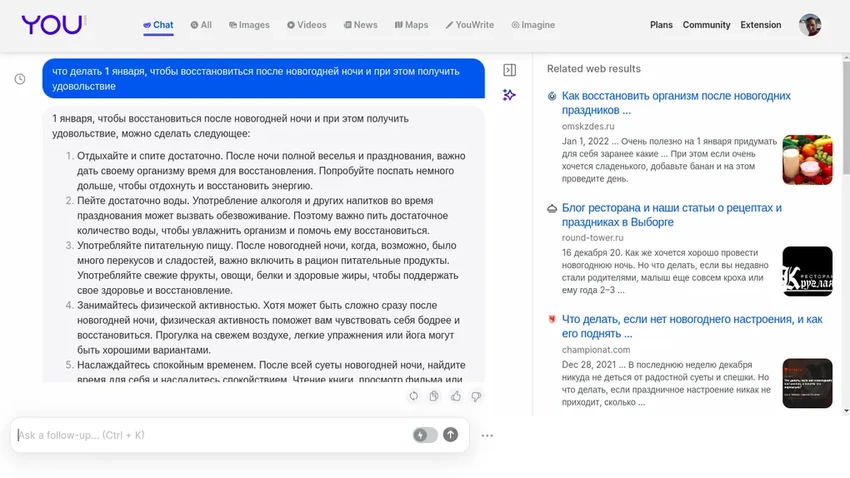Screen dimensions: 850x478
Task: Toggle the lightning mode switch
Action: (425, 435)
